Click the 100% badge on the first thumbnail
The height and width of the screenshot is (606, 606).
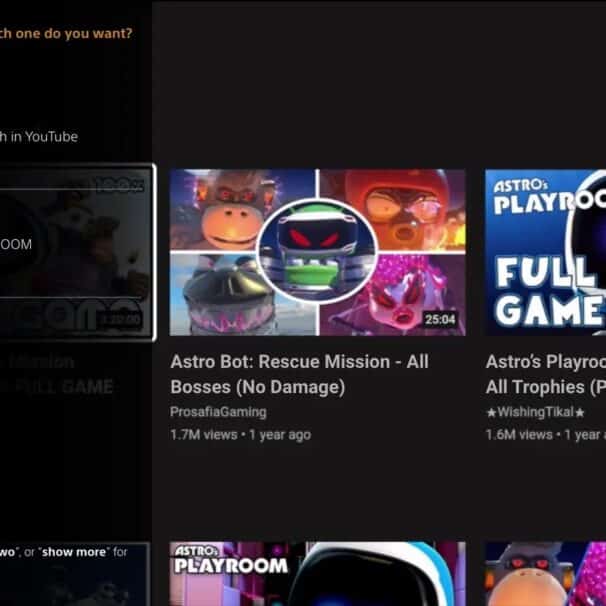120,184
